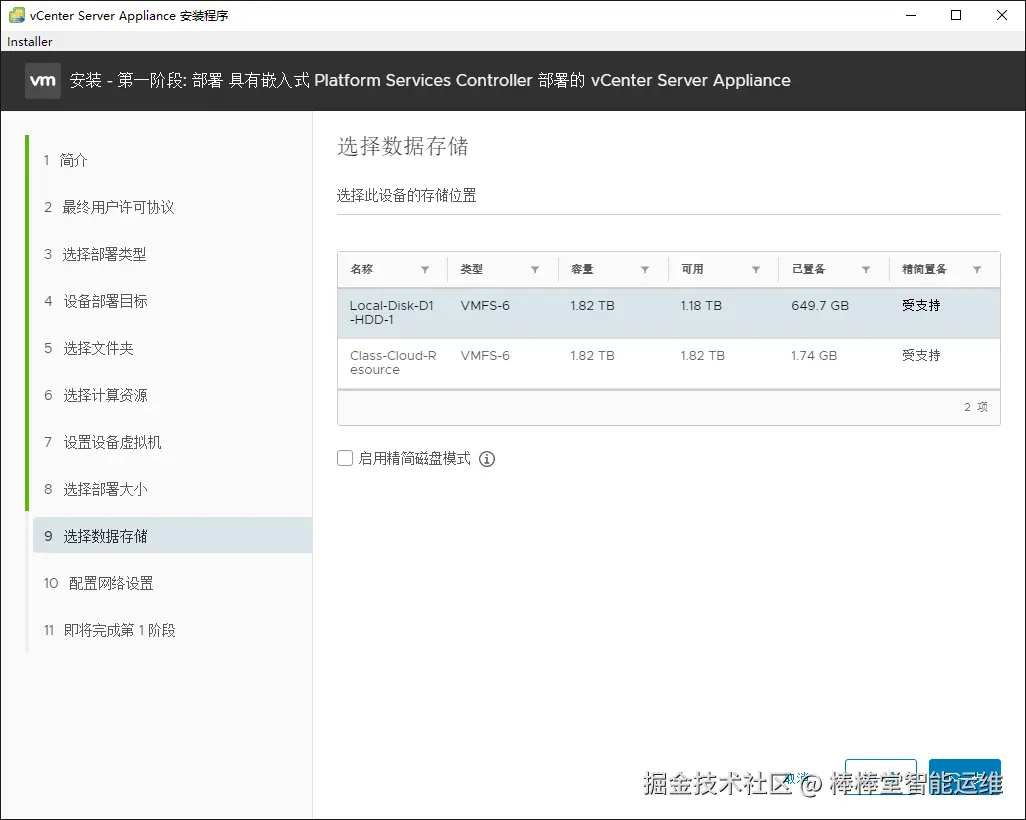Maximize the installer window
This screenshot has height=820, width=1026.
pos(956,15)
